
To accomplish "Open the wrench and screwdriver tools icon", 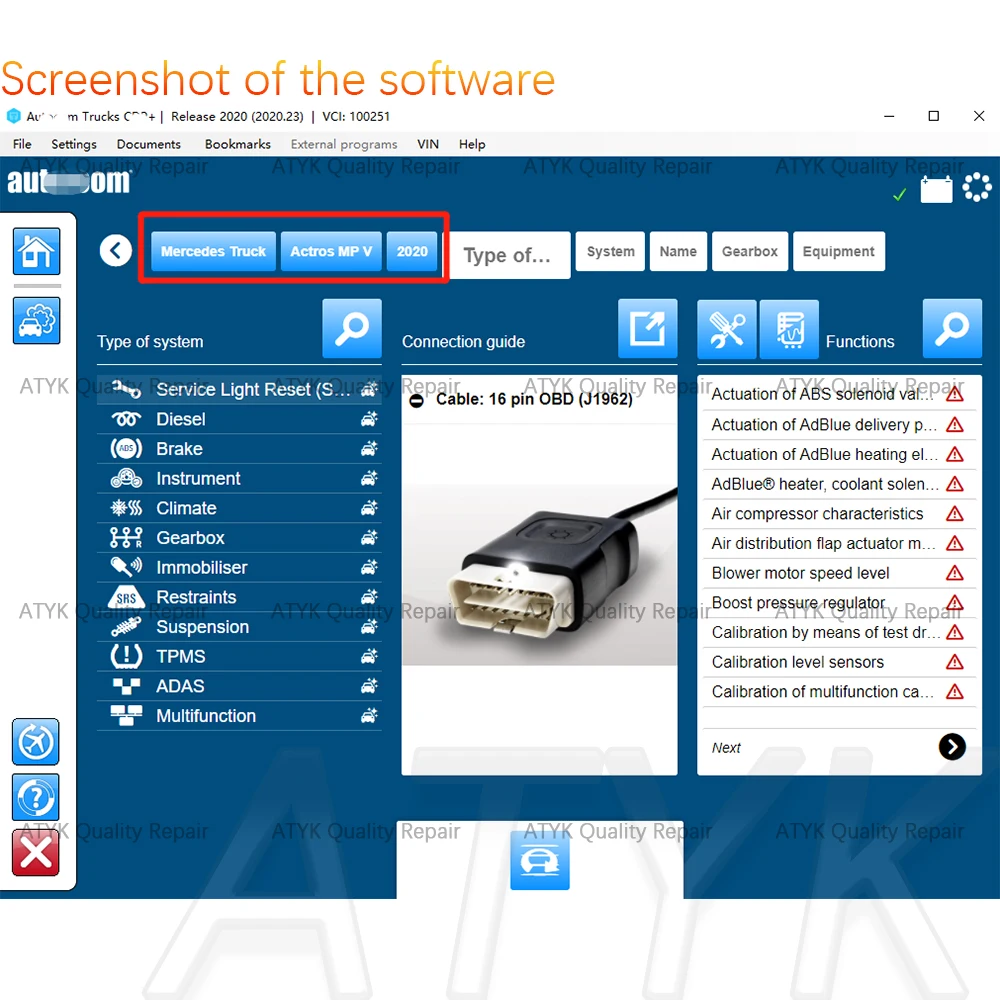I will pyautogui.click(x=727, y=329).
